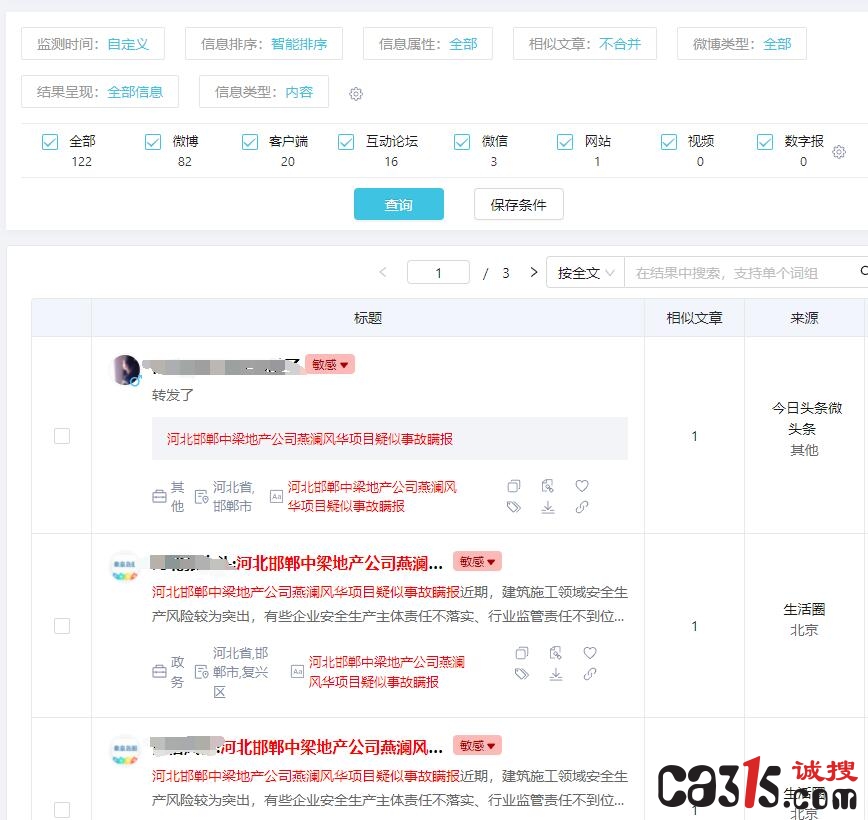Click the page number input box
This screenshot has width=868, height=820.
(438, 272)
